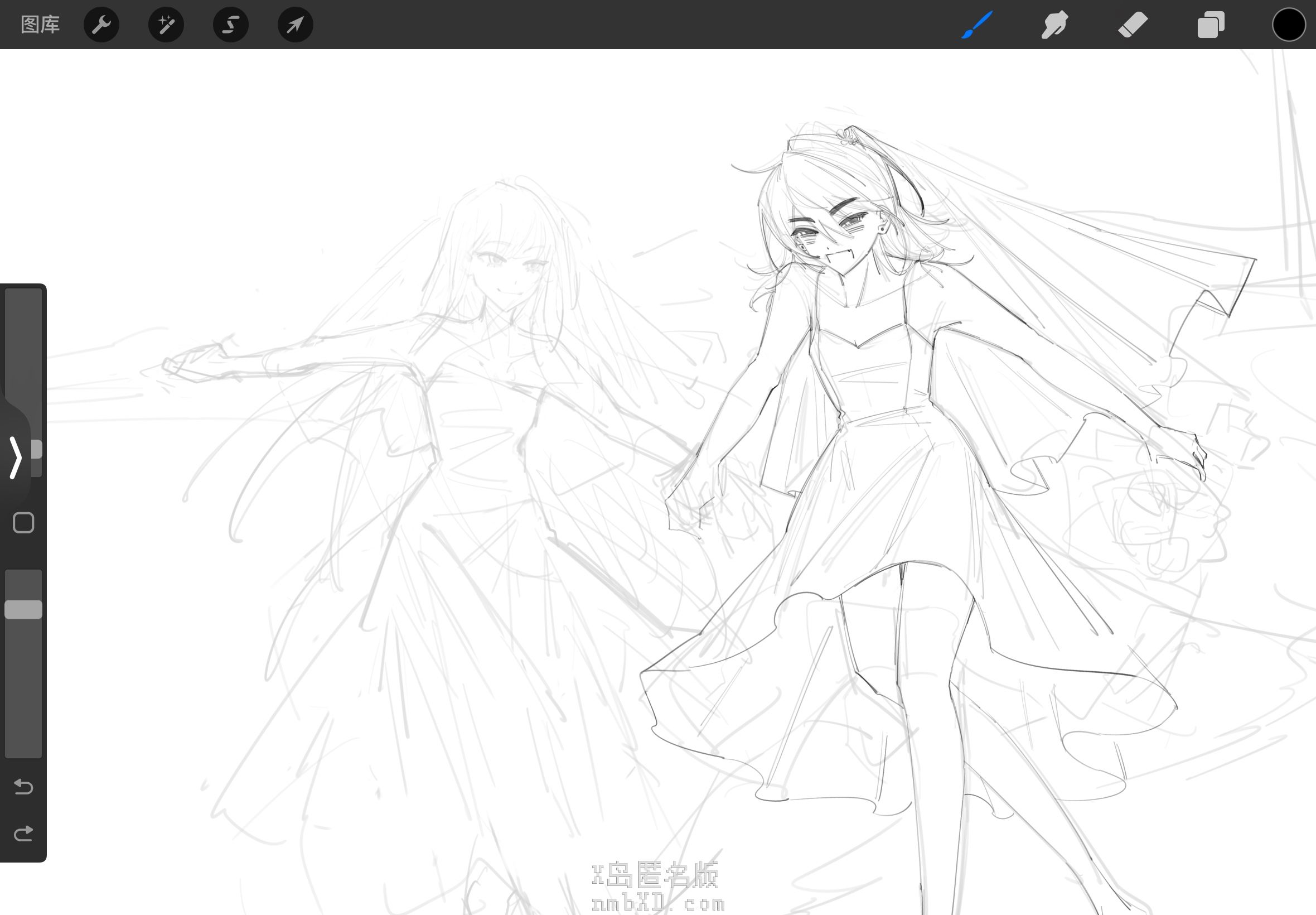Select the blue Brush tool
The width and height of the screenshot is (1316, 915).
tap(977, 25)
